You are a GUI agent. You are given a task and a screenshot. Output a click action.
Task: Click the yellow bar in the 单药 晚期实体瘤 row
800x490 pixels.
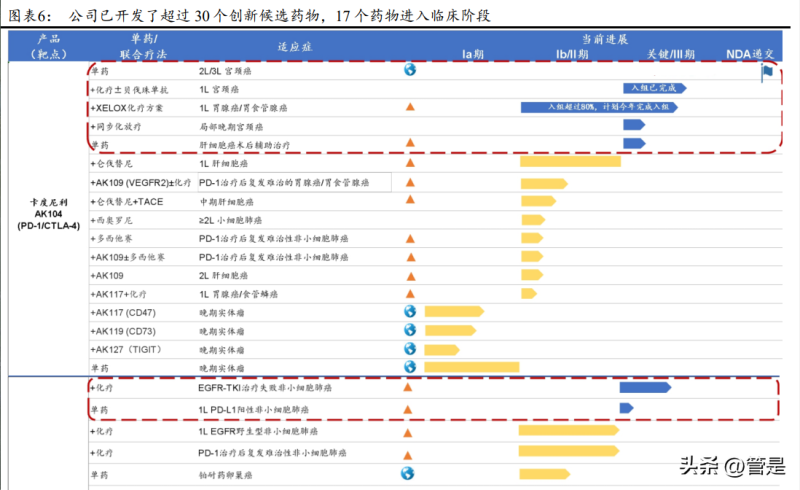coord(472,367)
